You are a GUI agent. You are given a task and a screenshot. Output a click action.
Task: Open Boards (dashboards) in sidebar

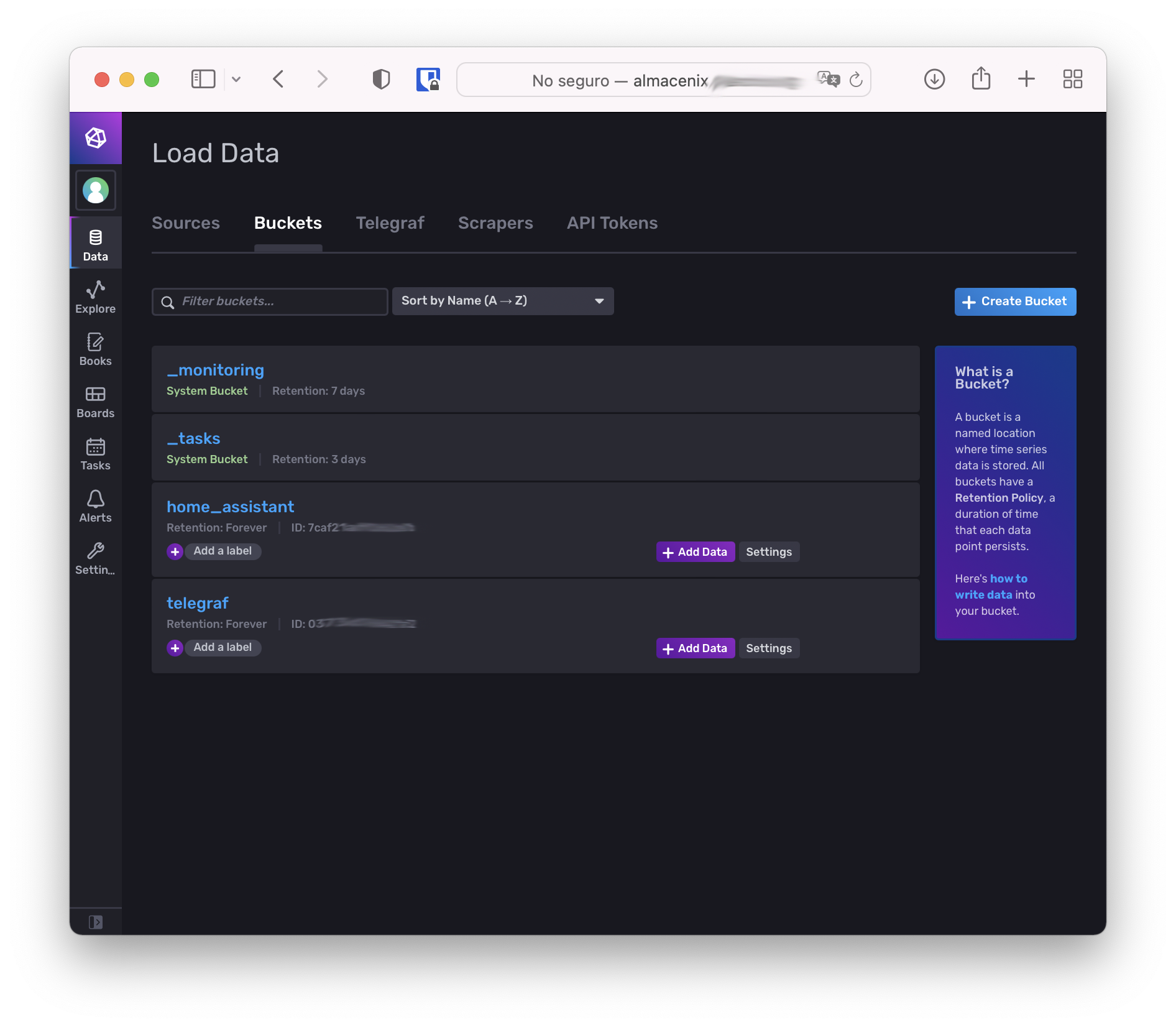coord(96,402)
